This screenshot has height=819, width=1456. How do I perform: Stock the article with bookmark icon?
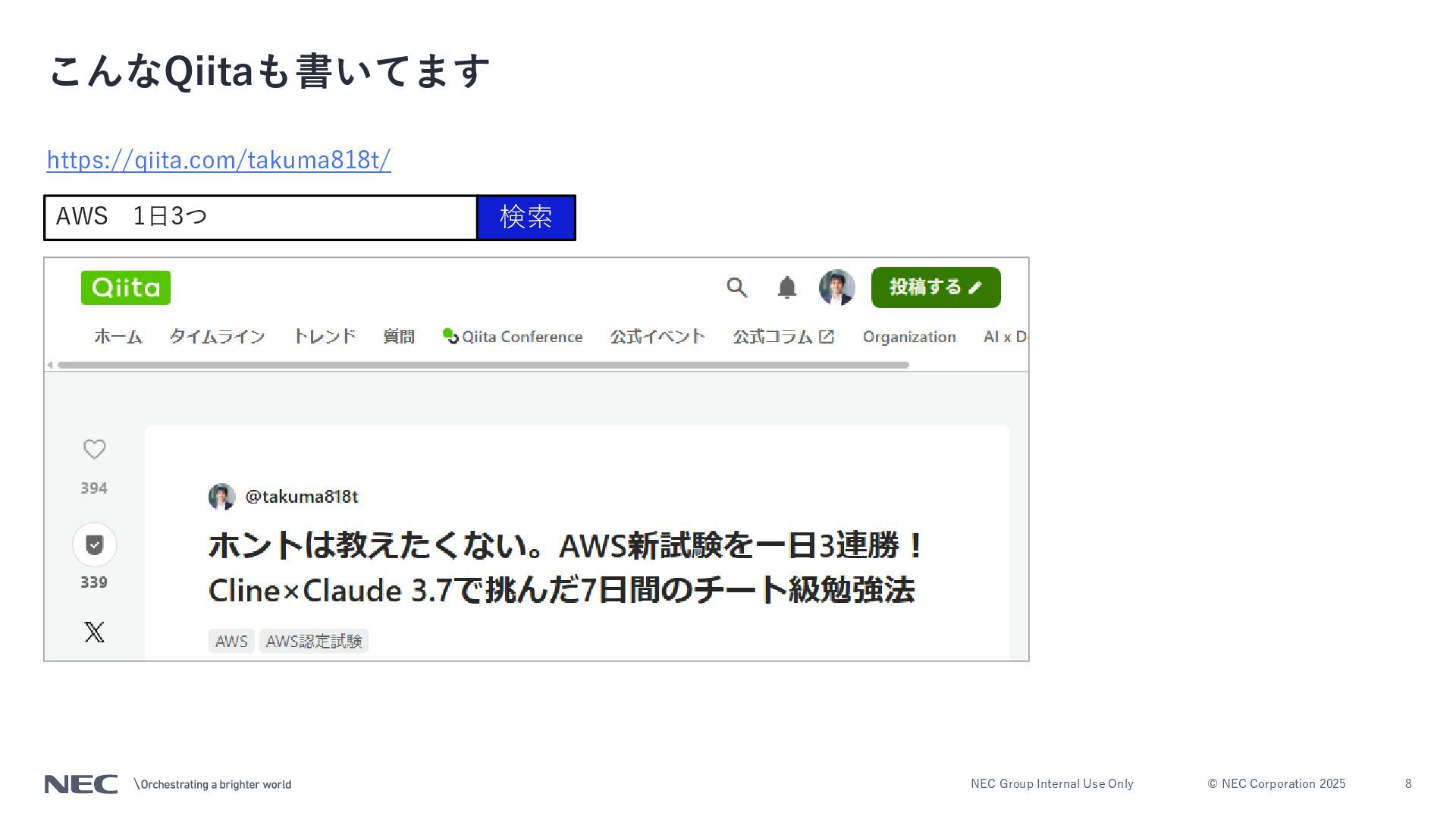tap(94, 544)
